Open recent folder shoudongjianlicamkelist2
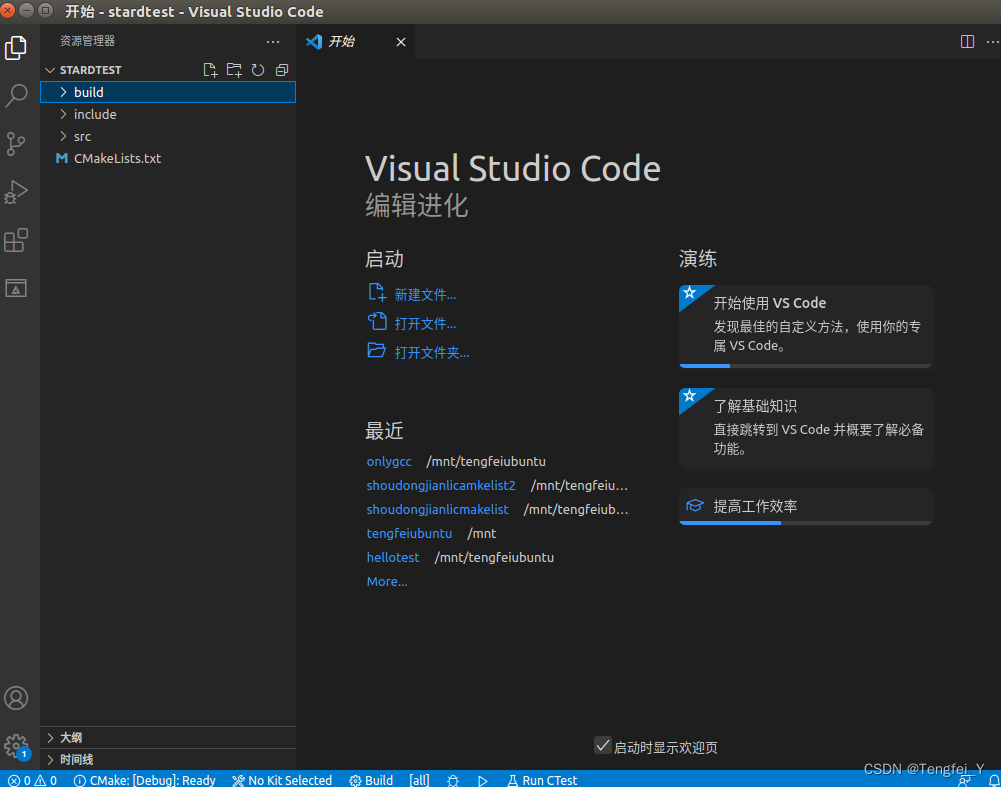The width and height of the screenshot is (1001, 787). (440, 485)
